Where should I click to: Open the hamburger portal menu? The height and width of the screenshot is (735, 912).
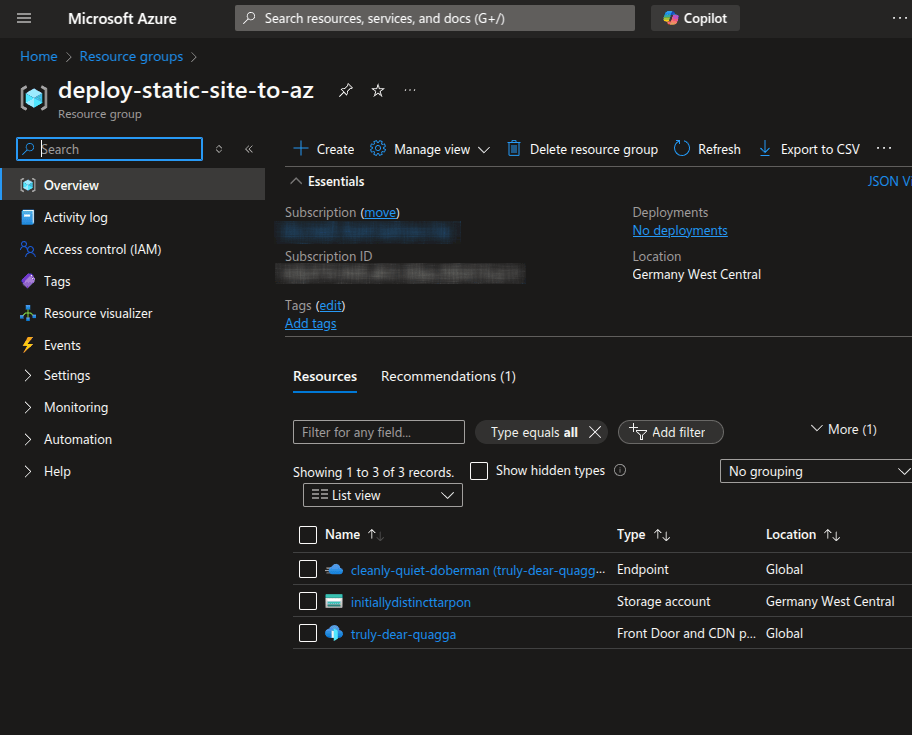[x=24, y=18]
